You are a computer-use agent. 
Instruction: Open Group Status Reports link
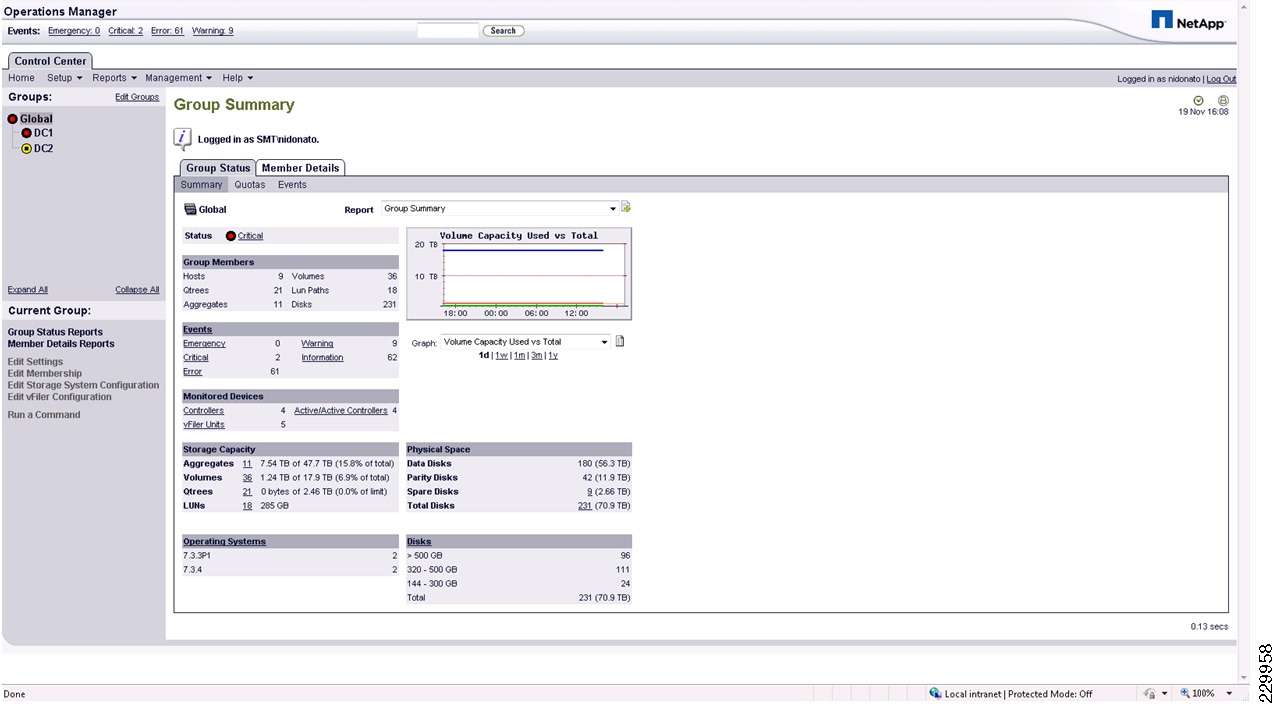(x=55, y=332)
